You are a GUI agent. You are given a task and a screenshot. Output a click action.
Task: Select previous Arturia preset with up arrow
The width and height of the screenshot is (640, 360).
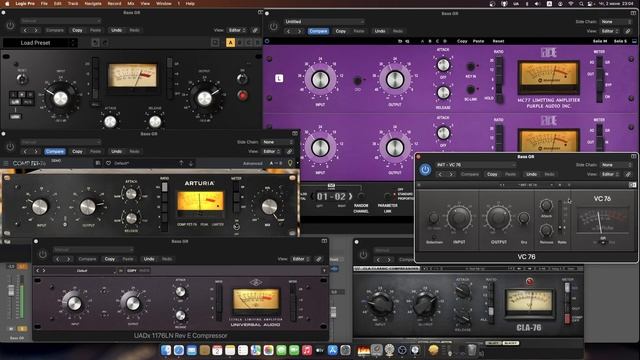181,163
